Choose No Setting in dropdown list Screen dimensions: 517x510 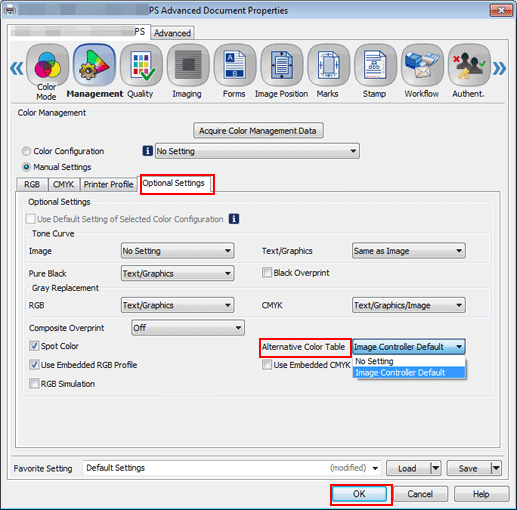pos(409,361)
